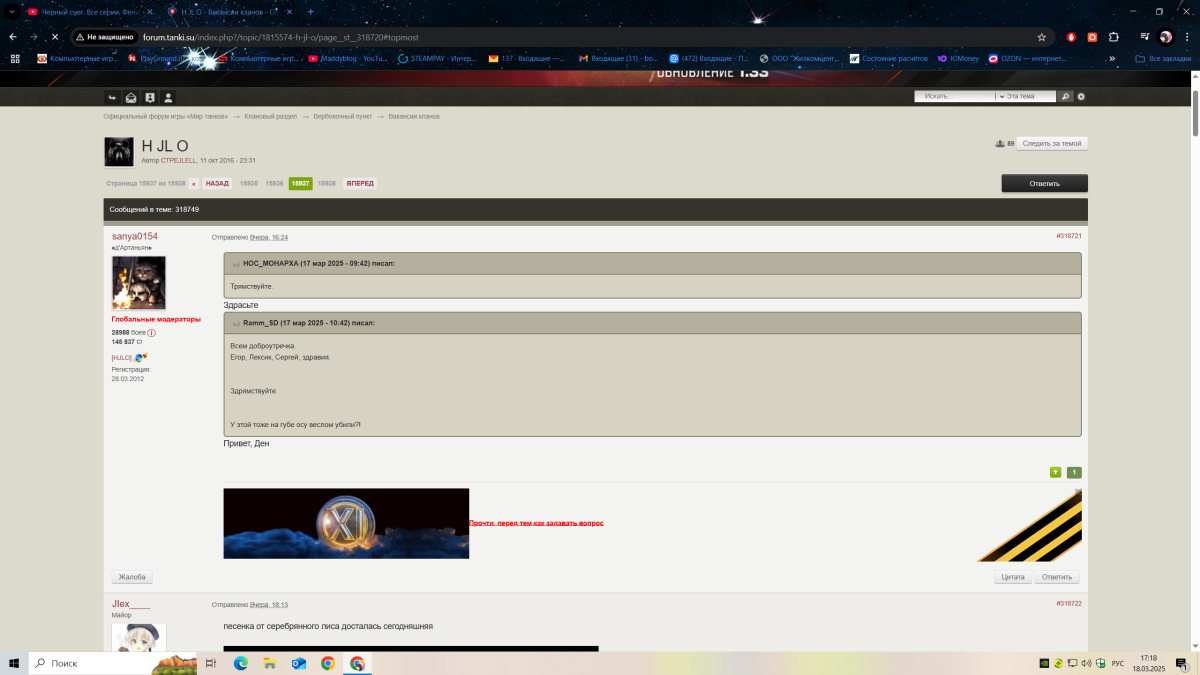Viewport: 1200px width, 675px height.
Task: Open Outlook from taskbar
Action: [298, 663]
